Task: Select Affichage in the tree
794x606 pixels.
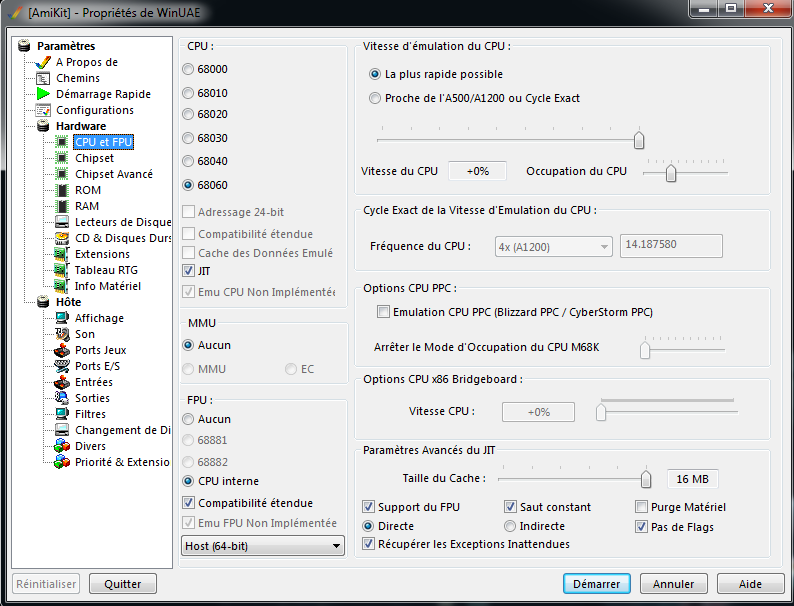Action: click(x=99, y=318)
